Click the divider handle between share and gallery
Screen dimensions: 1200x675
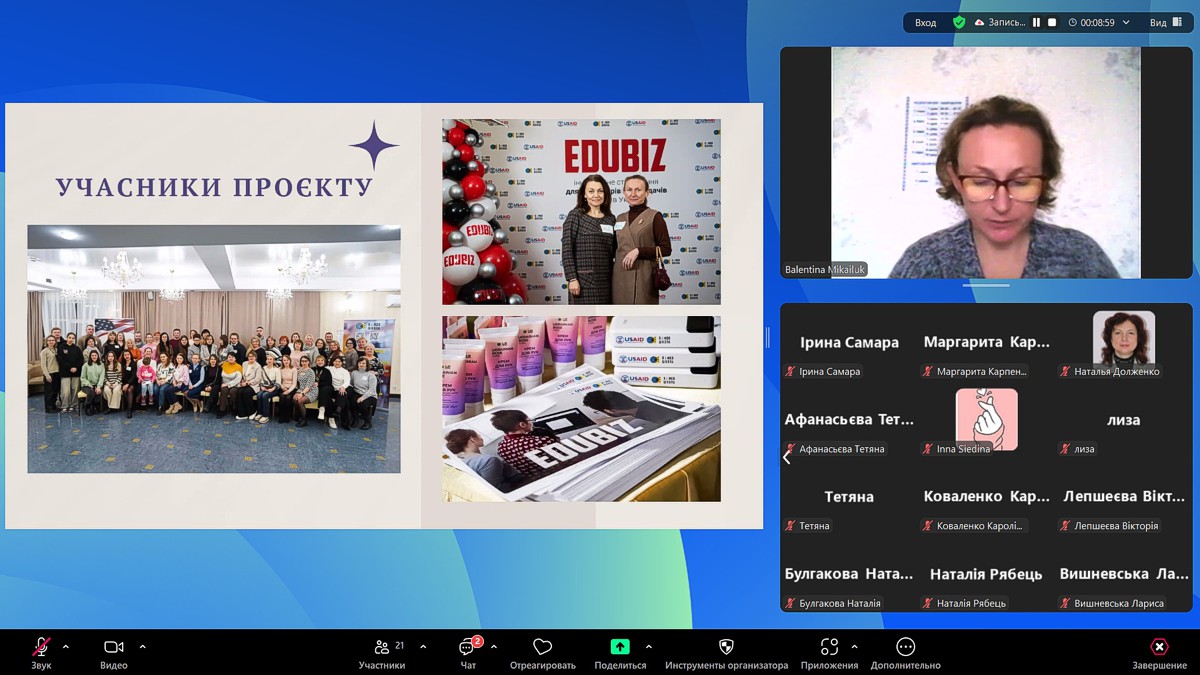coord(768,338)
